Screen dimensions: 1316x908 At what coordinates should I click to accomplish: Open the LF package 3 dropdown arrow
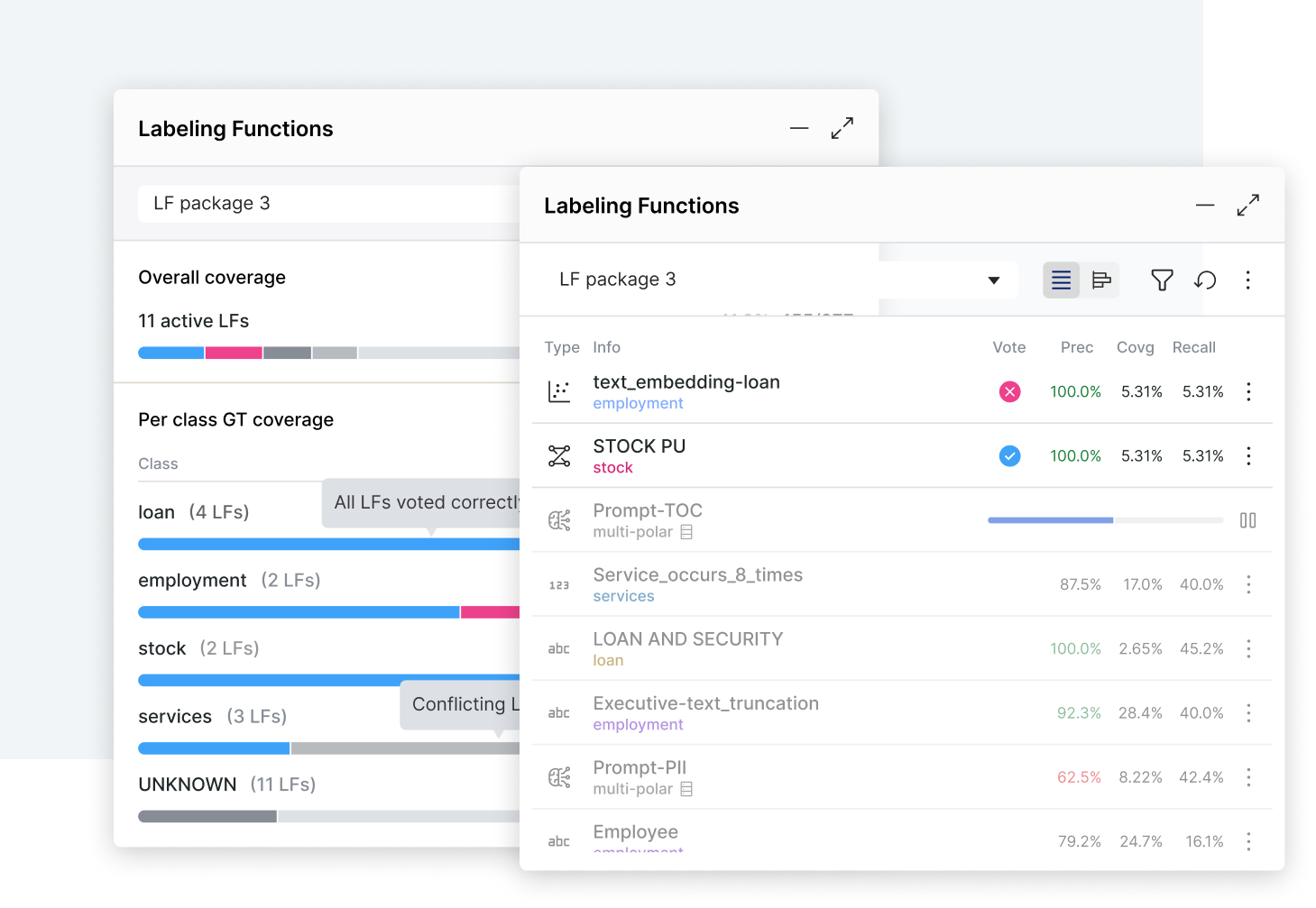pyautogui.click(x=994, y=280)
